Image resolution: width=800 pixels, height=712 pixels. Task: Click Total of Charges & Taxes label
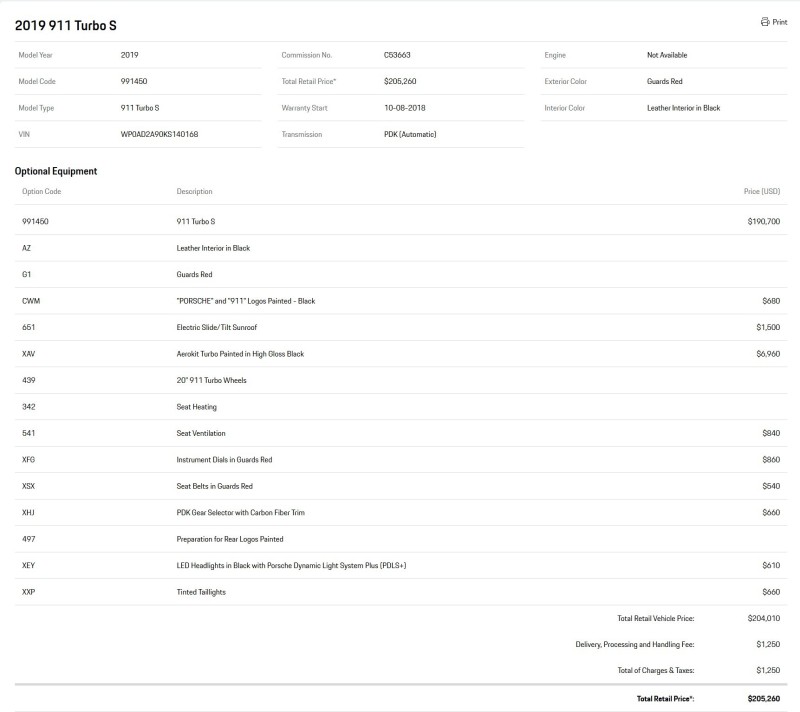656,670
